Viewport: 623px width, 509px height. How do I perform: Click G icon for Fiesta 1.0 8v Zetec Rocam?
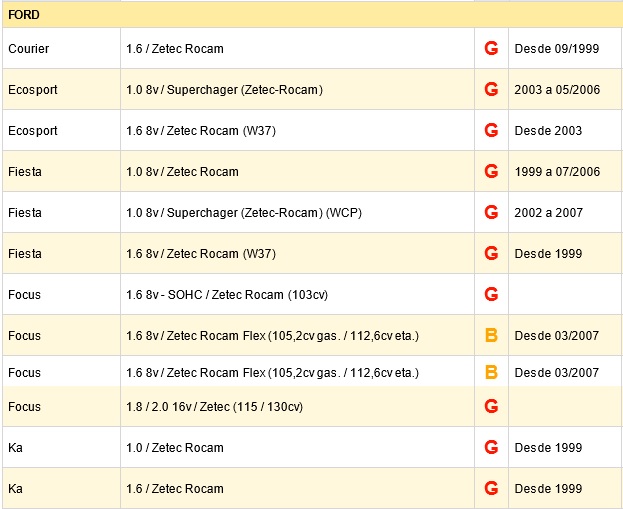(491, 171)
